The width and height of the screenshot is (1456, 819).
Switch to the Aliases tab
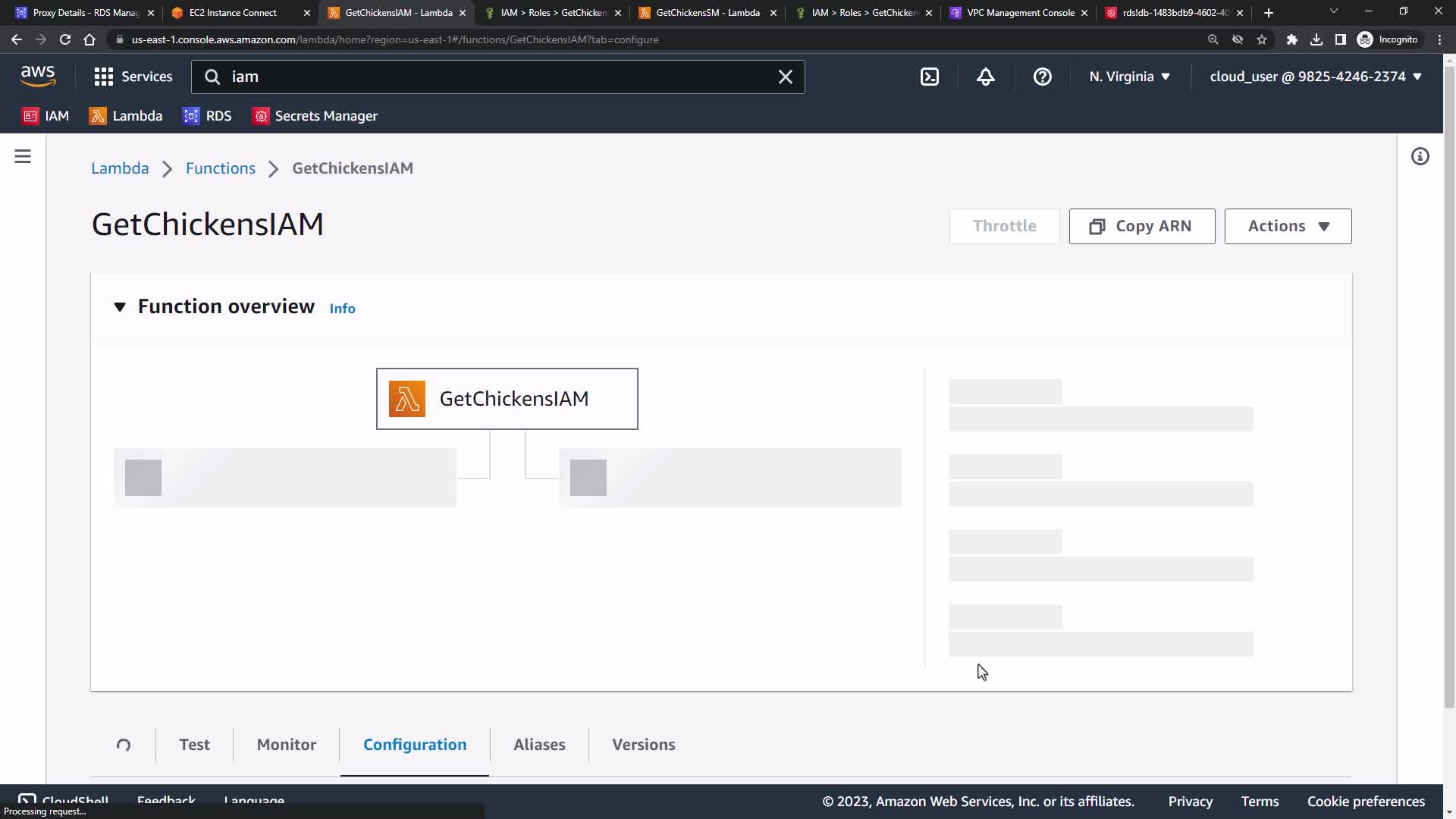point(539,745)
